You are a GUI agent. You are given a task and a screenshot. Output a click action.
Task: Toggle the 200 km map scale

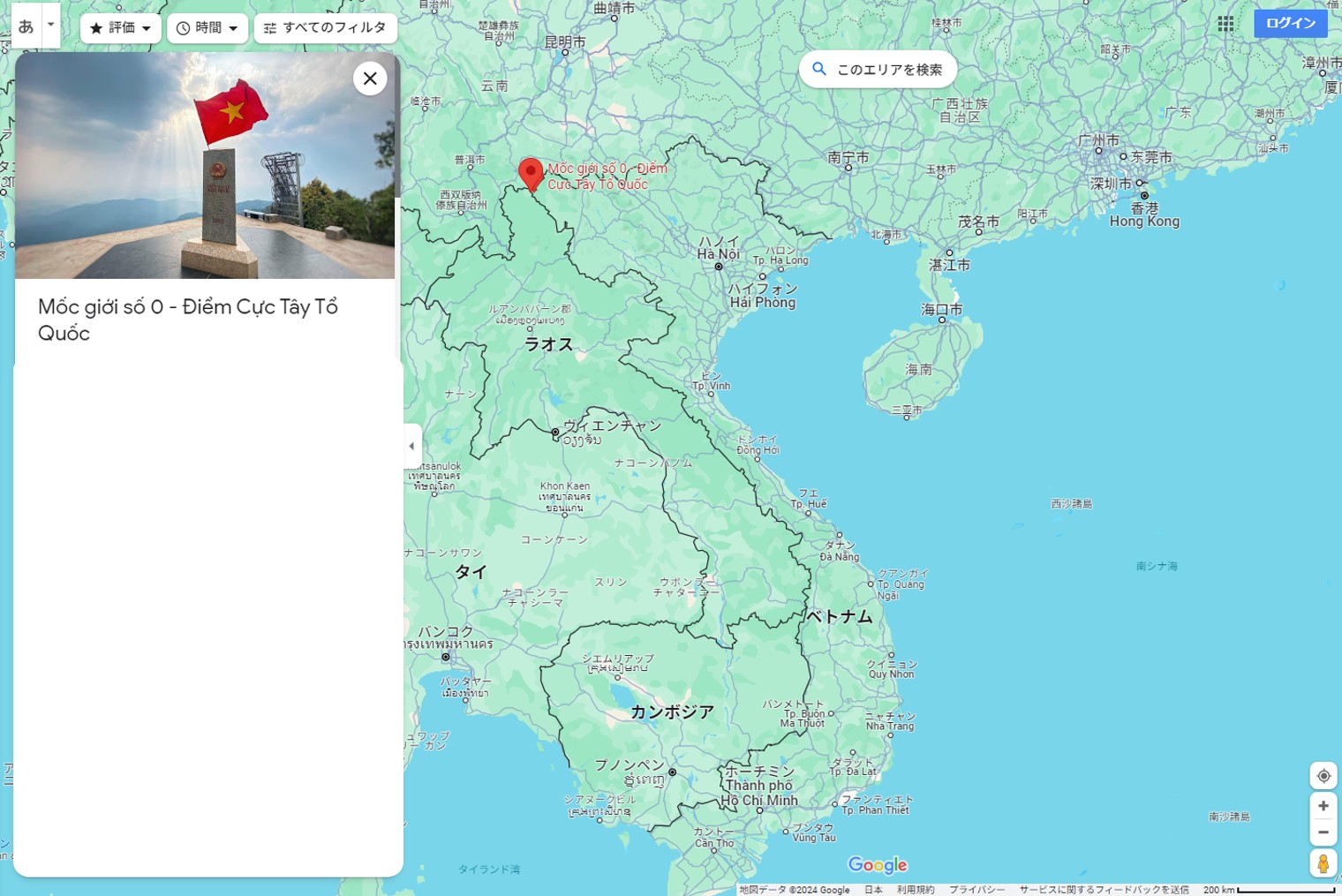click(x=1268, y=890)
